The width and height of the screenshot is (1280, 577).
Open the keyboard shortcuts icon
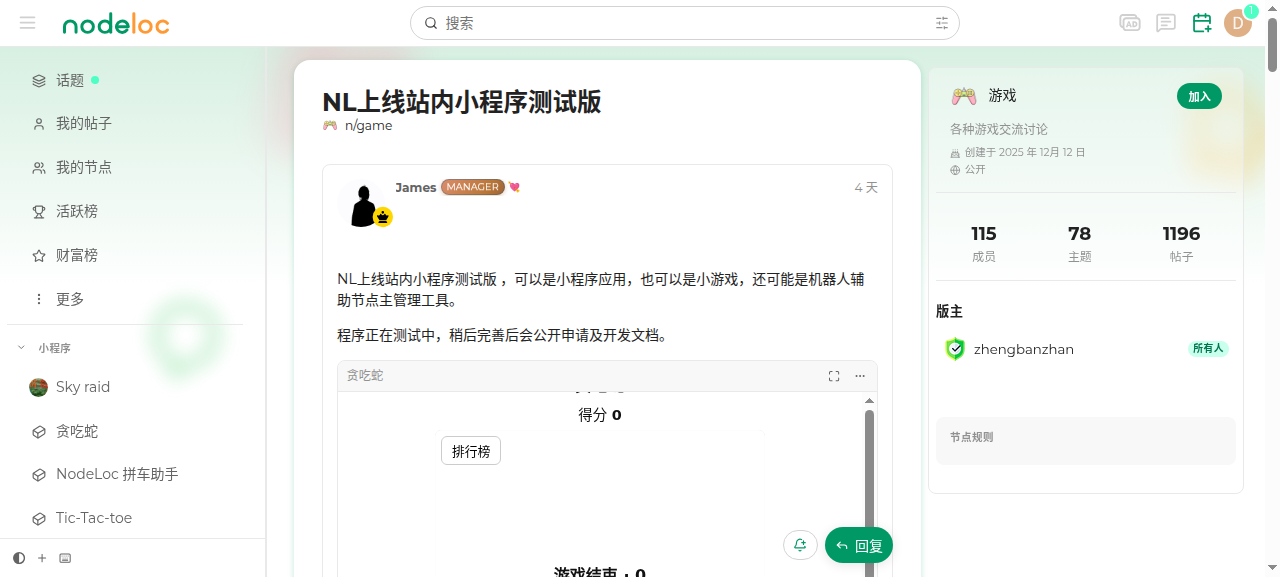(65, 558)
